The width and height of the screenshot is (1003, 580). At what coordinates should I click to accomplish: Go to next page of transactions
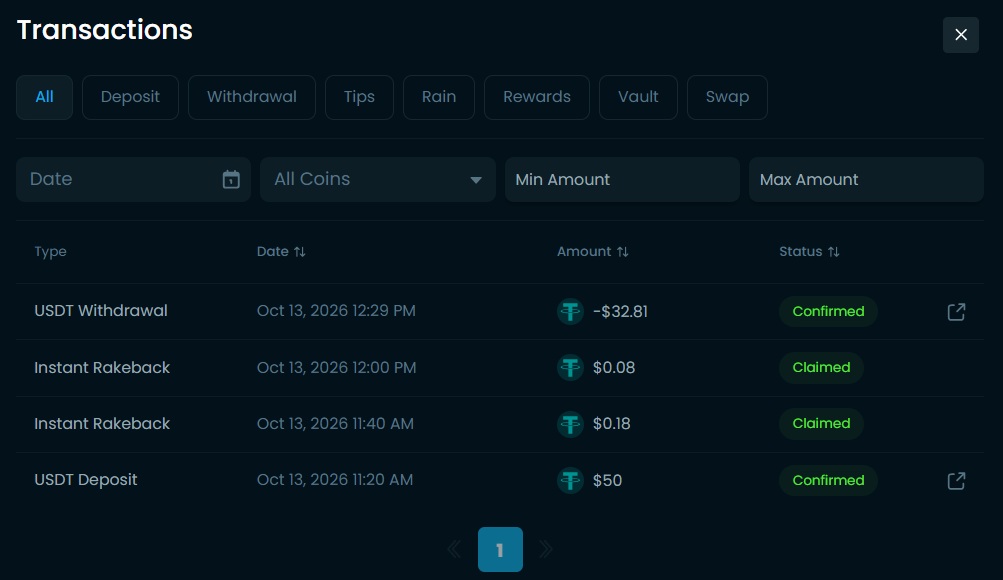tap(546, 549)
